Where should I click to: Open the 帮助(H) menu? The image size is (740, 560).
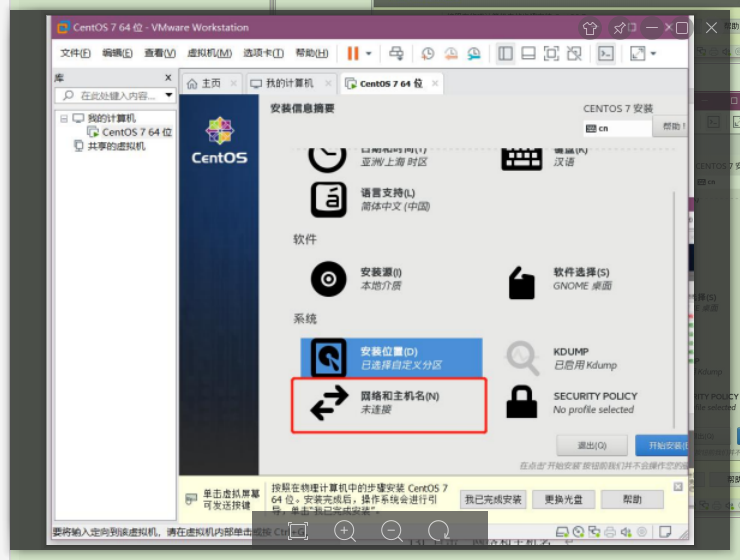click(x=311, y=53)
